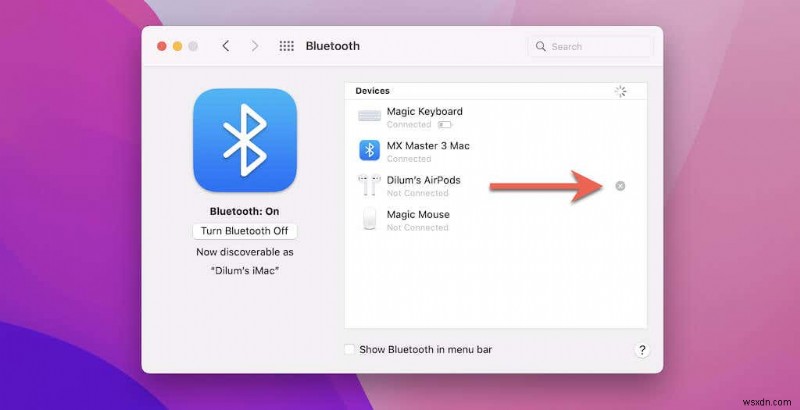The image size is (800, 410).
Task: Click the magnifying glass search icon
Action: coord(540,46)
